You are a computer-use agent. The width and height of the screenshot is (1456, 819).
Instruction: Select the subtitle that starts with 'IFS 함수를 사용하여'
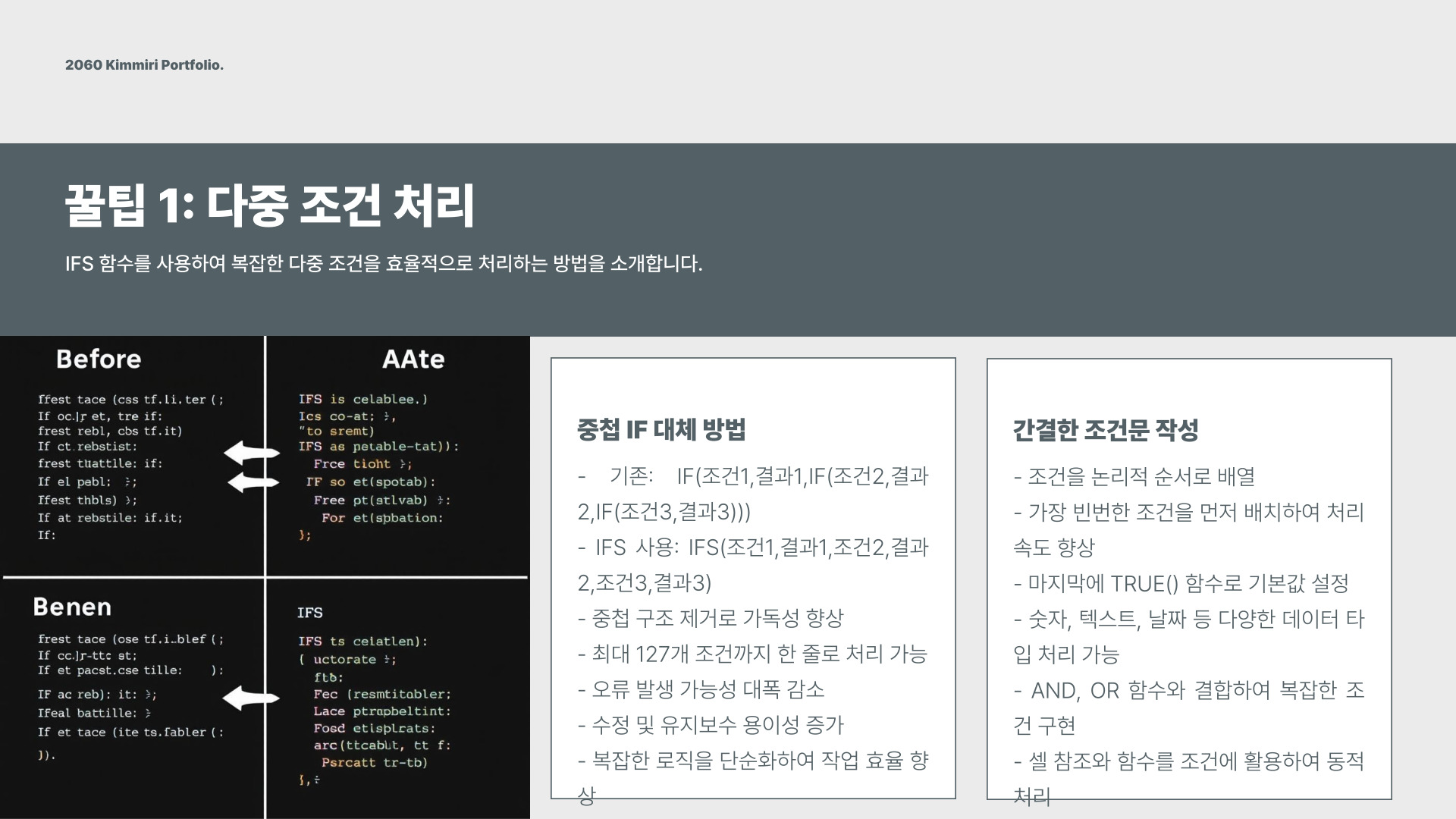click(x=384, y=264)
